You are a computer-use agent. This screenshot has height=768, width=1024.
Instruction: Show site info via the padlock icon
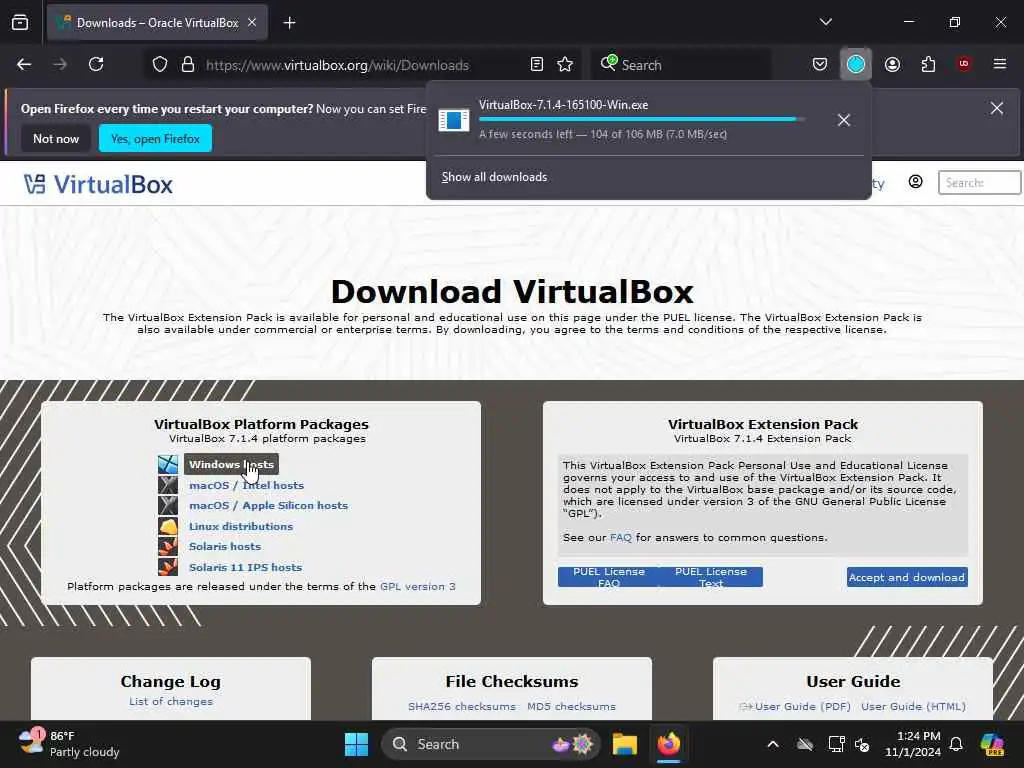coord(188,65)
